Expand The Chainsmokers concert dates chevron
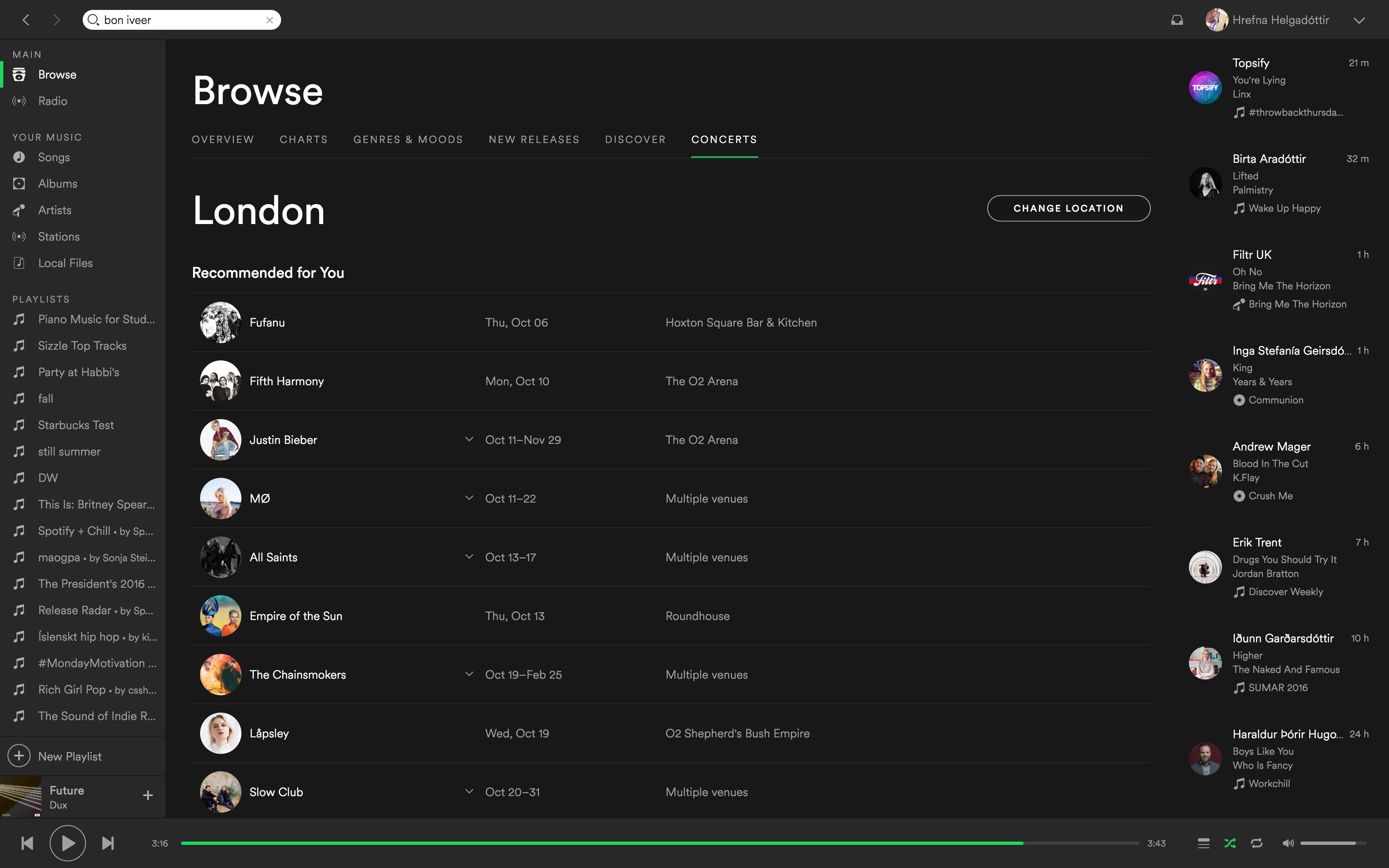 [469, 674]
